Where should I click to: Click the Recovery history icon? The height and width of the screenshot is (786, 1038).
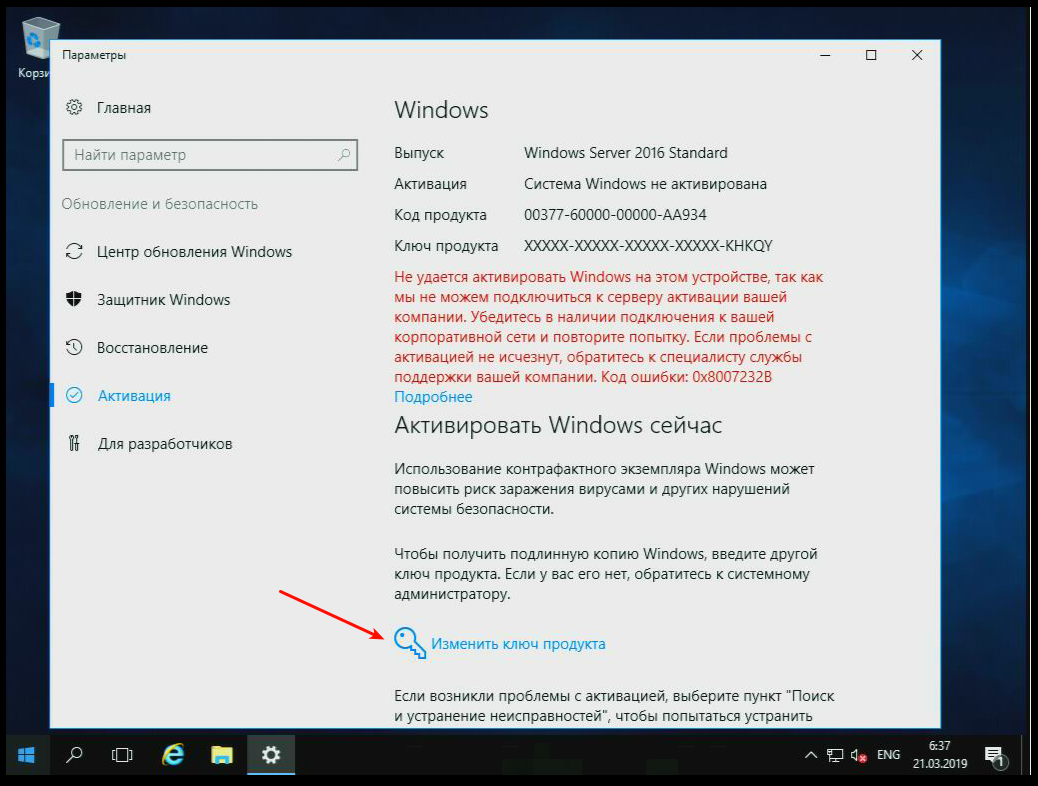pos(73,348)
